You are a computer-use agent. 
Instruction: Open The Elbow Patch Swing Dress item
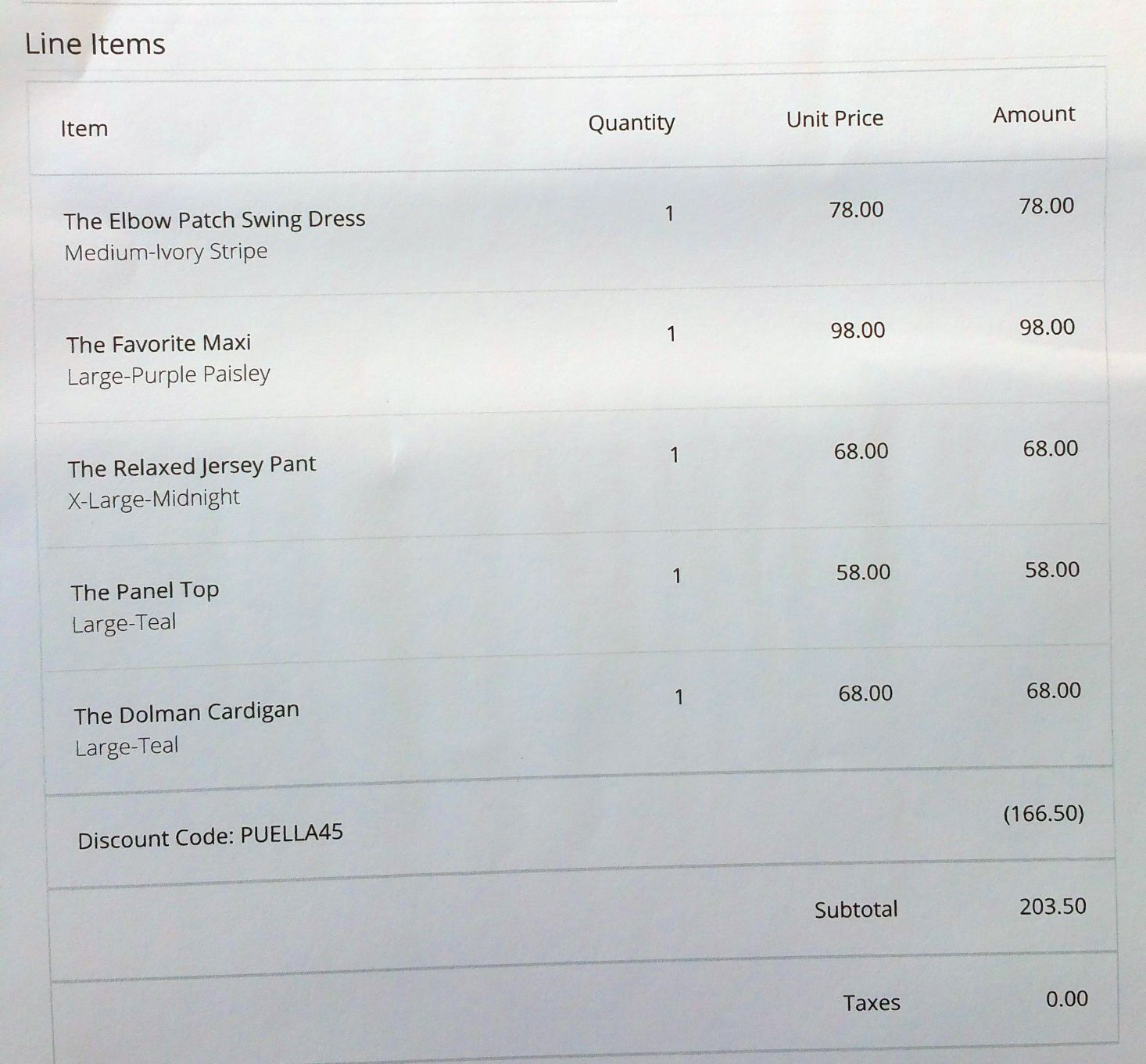click(x=214, y=220)
